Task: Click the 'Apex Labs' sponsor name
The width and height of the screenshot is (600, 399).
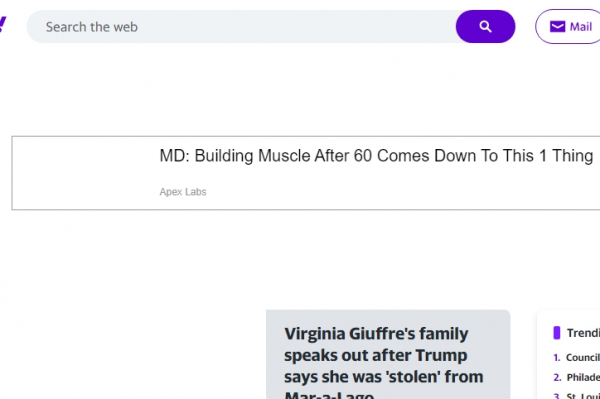Action: click(x=183, y=192)
